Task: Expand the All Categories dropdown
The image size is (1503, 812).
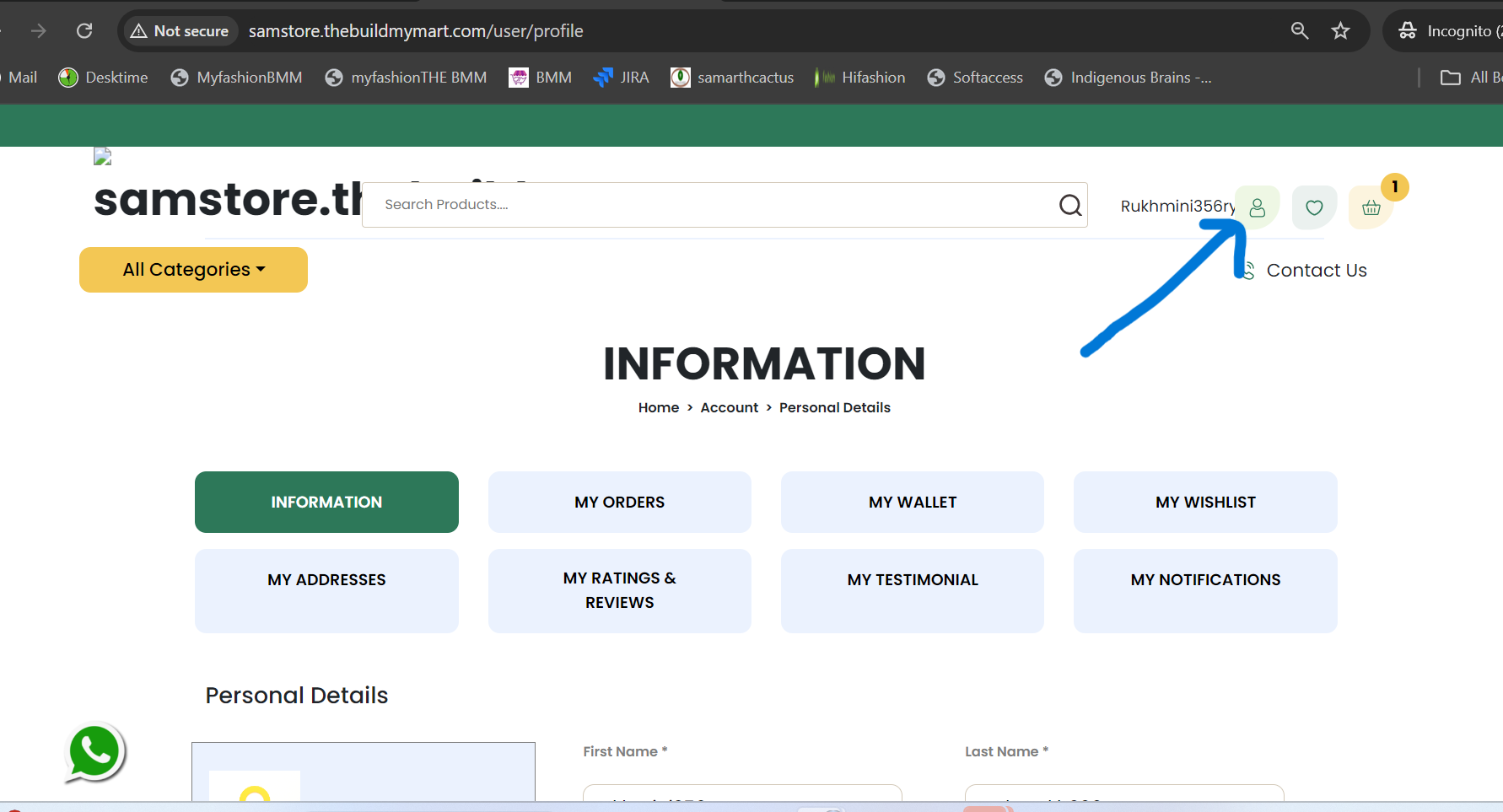Action: 193,270
